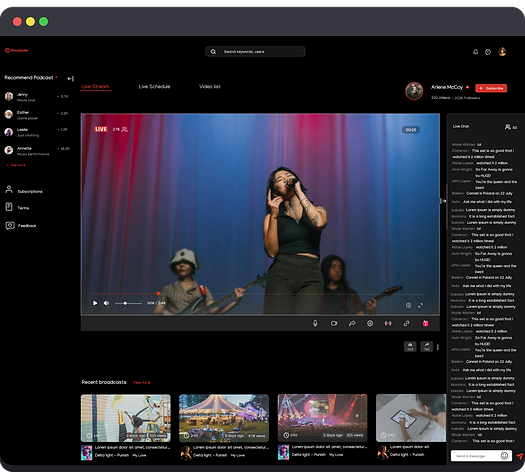This screenshot has height=472, width=525.
Task: Click the red site logo
Action: (16, 51)
